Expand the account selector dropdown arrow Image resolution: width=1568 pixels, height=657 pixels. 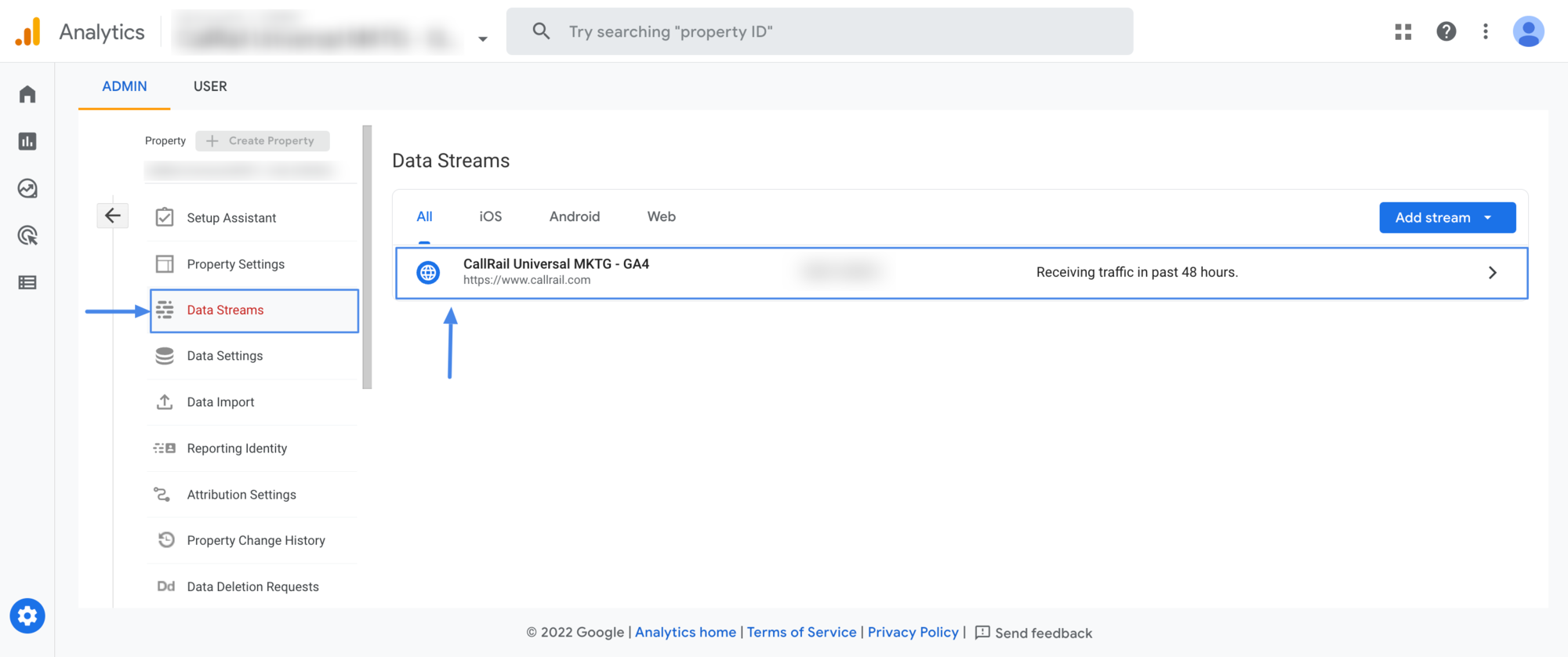pyautogui.click(x=483, y=38)
